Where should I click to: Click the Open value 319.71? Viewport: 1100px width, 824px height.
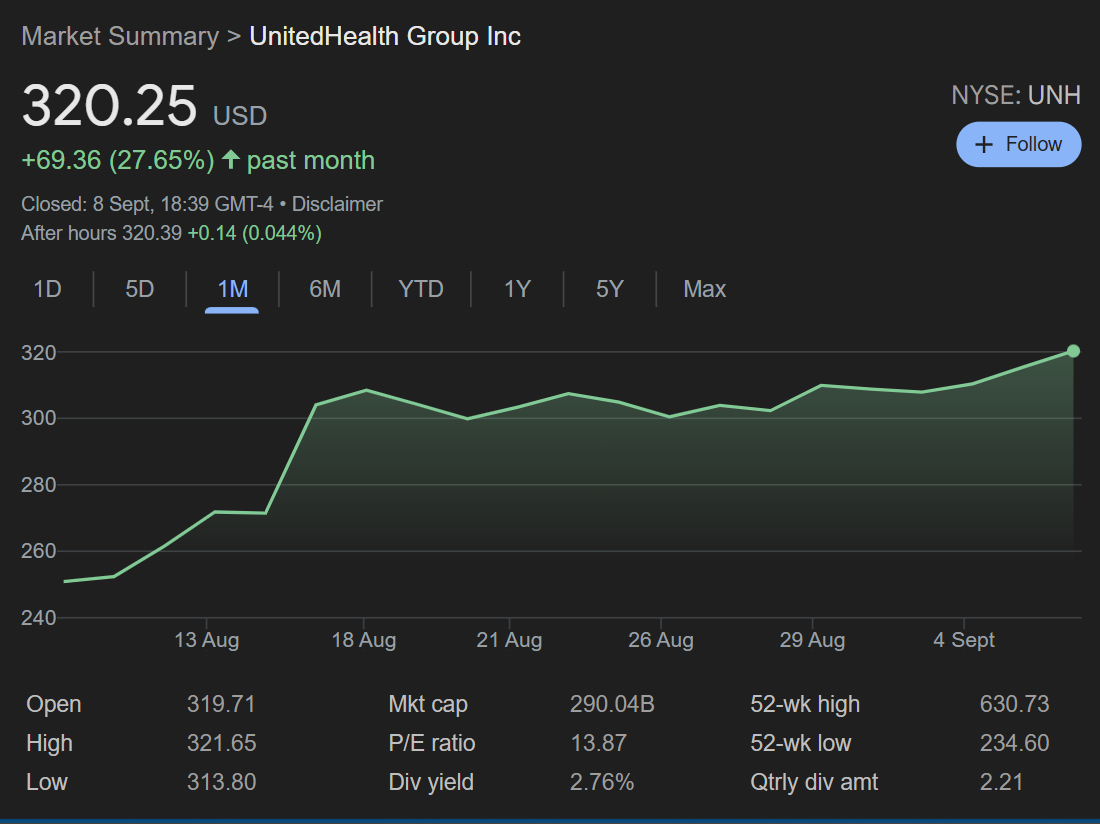(x=221, y=704)
